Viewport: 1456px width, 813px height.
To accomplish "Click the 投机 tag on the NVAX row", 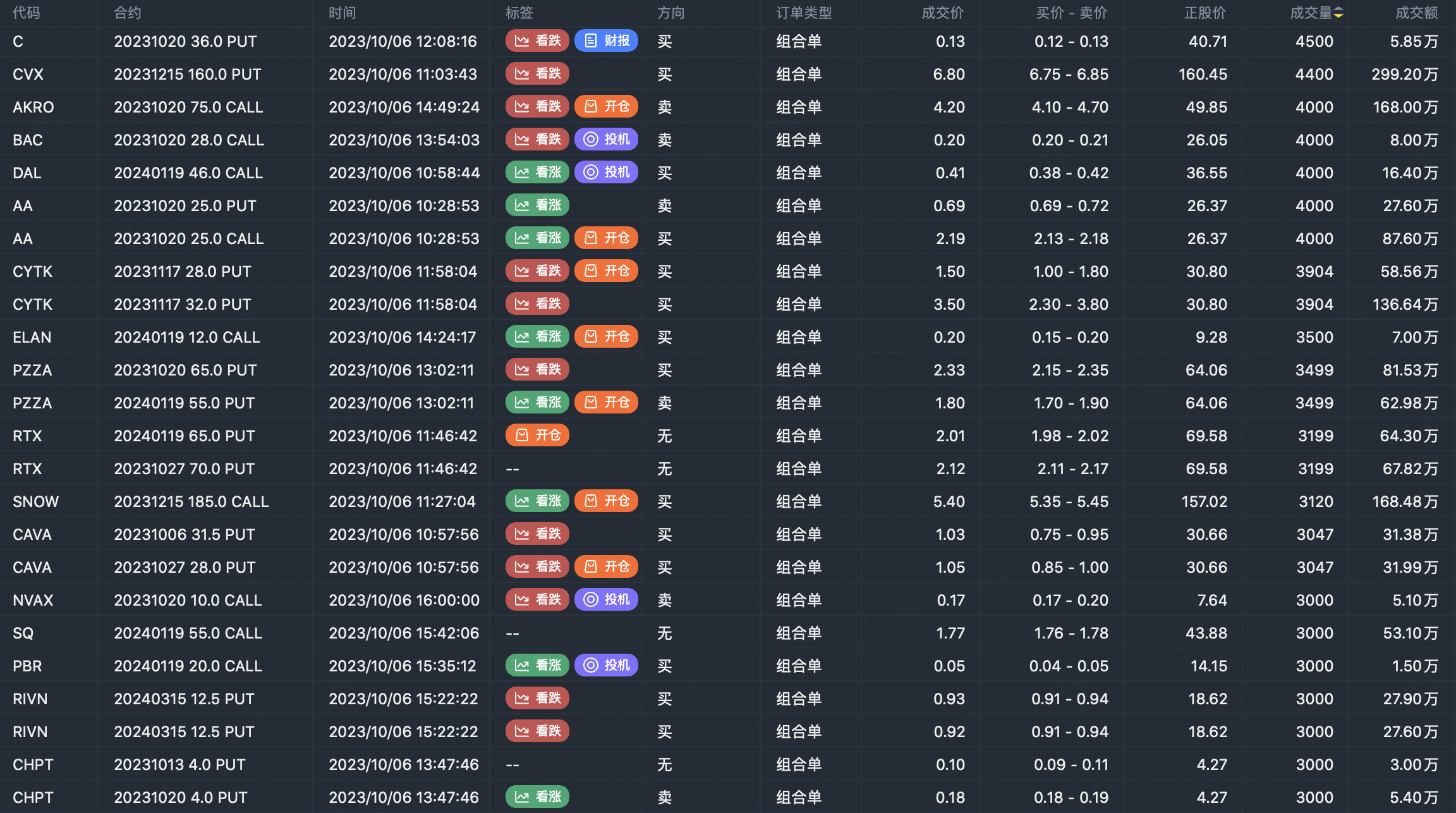I will click(x=606, y=600).
